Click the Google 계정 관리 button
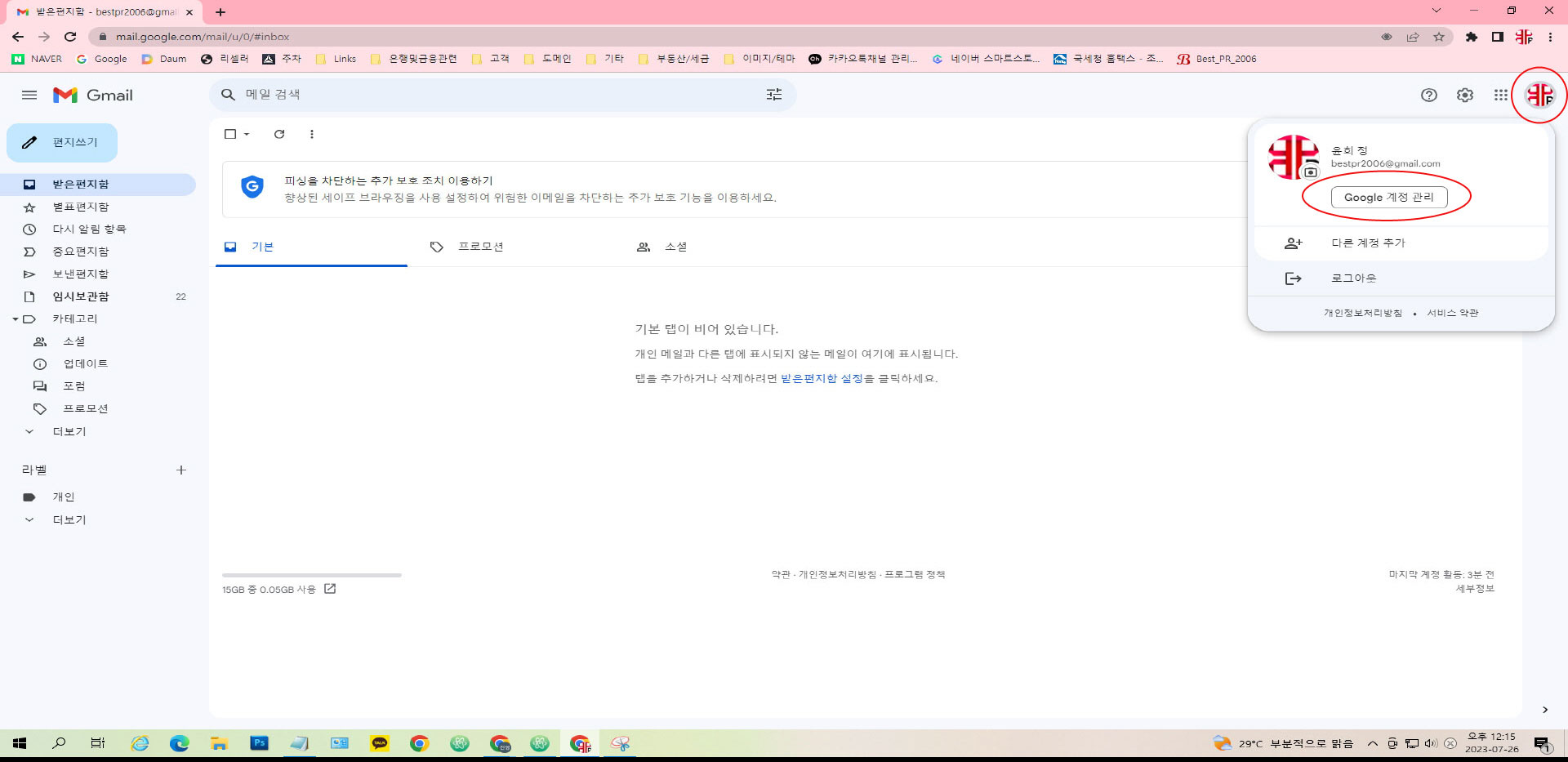Screen dimensions: 1568x762 [x=1388, y=197]
